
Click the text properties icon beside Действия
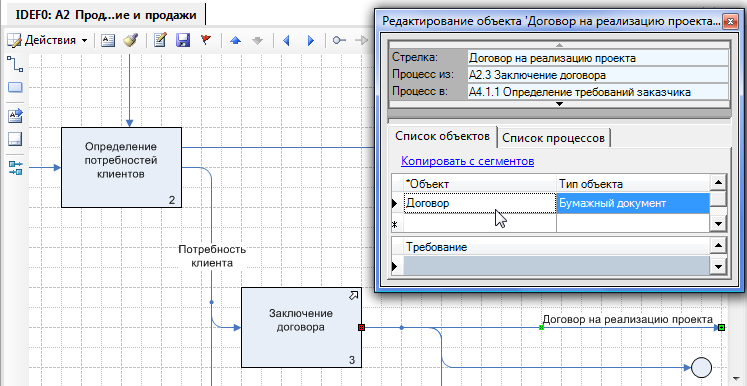(x=108, y=41)
